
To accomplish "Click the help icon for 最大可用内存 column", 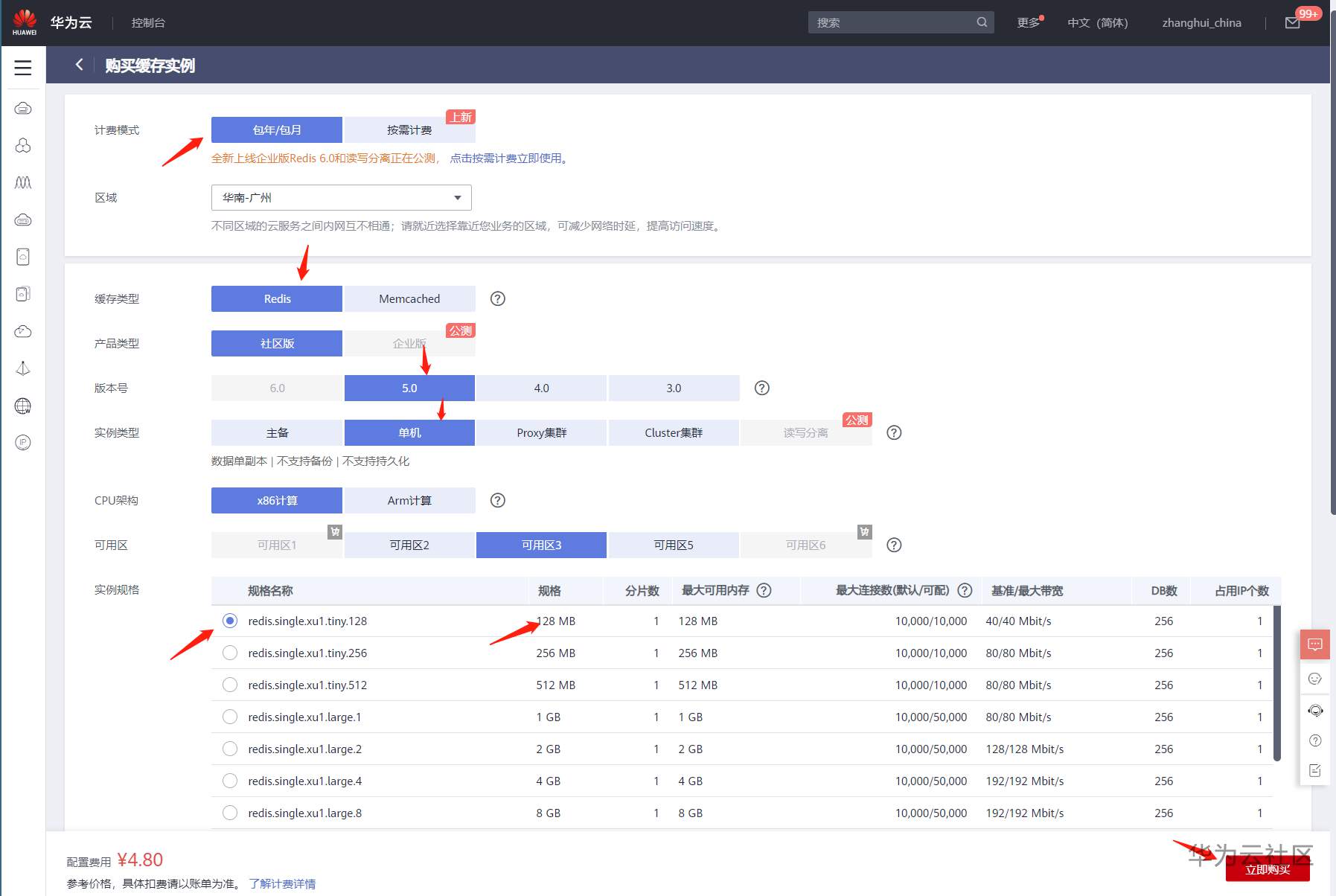I will (x=764, y=590).
